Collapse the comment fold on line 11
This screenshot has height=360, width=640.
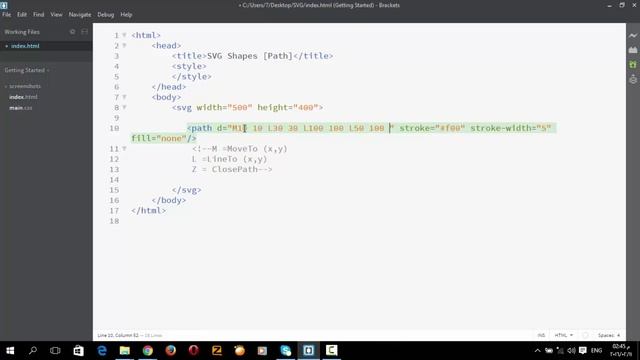124,149
